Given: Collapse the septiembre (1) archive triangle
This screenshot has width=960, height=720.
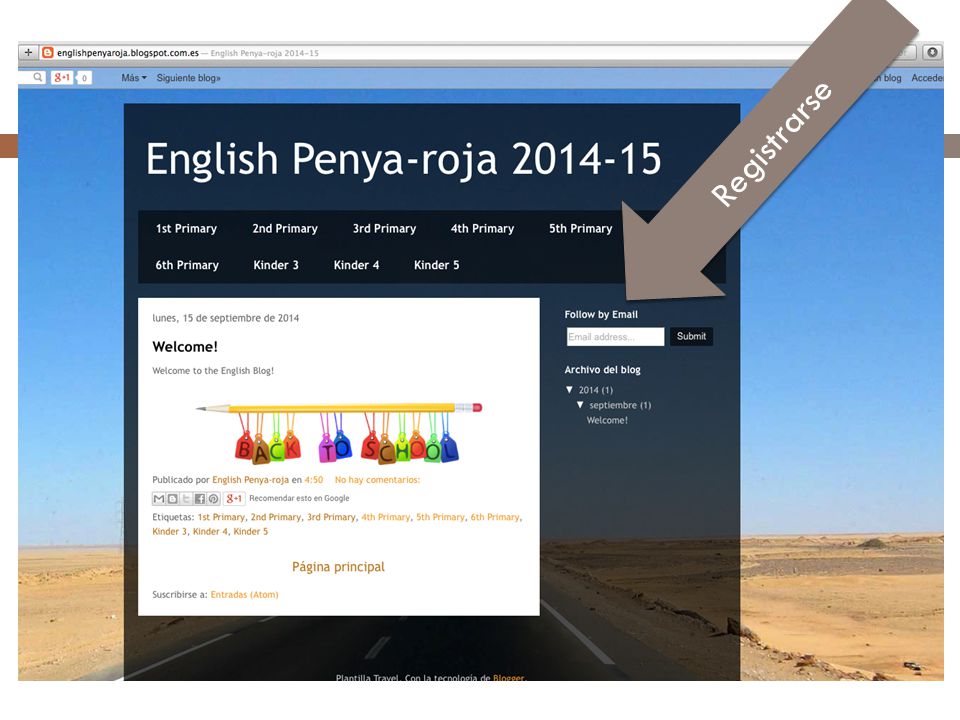Looking at the screenshot, I should point(580,405).
